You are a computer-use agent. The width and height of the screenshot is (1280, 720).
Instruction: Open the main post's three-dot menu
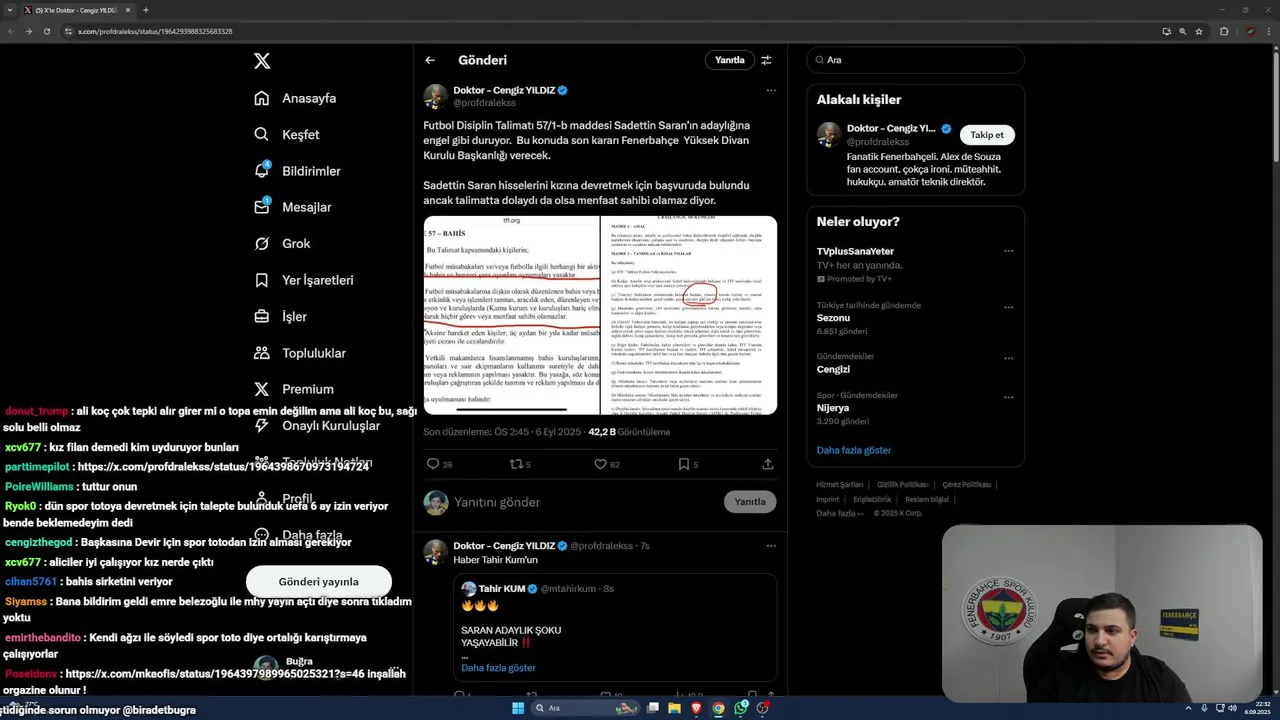(x=771, y=90)
